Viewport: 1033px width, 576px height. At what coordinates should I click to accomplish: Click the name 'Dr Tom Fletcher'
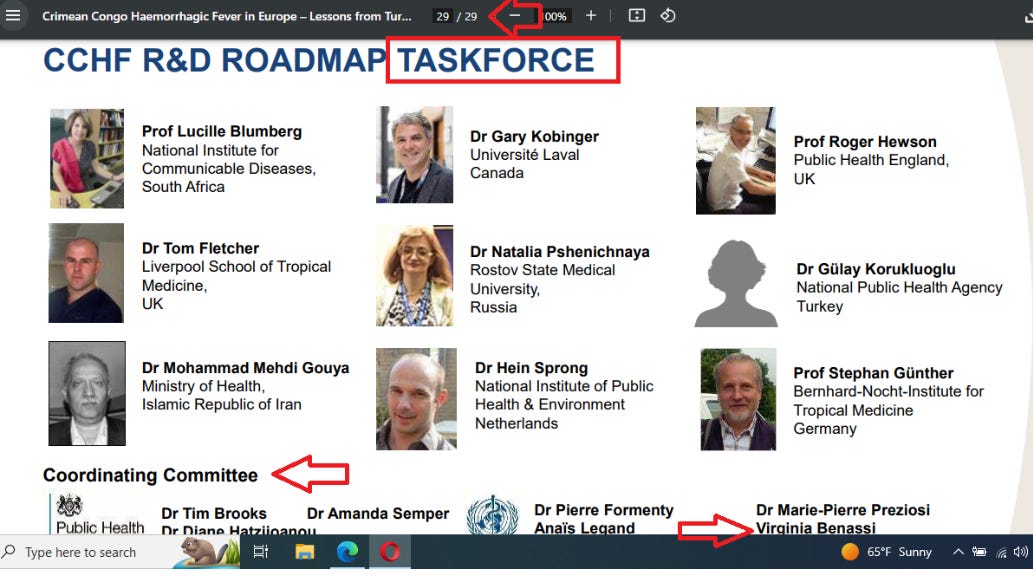click(x=200, y=248)
